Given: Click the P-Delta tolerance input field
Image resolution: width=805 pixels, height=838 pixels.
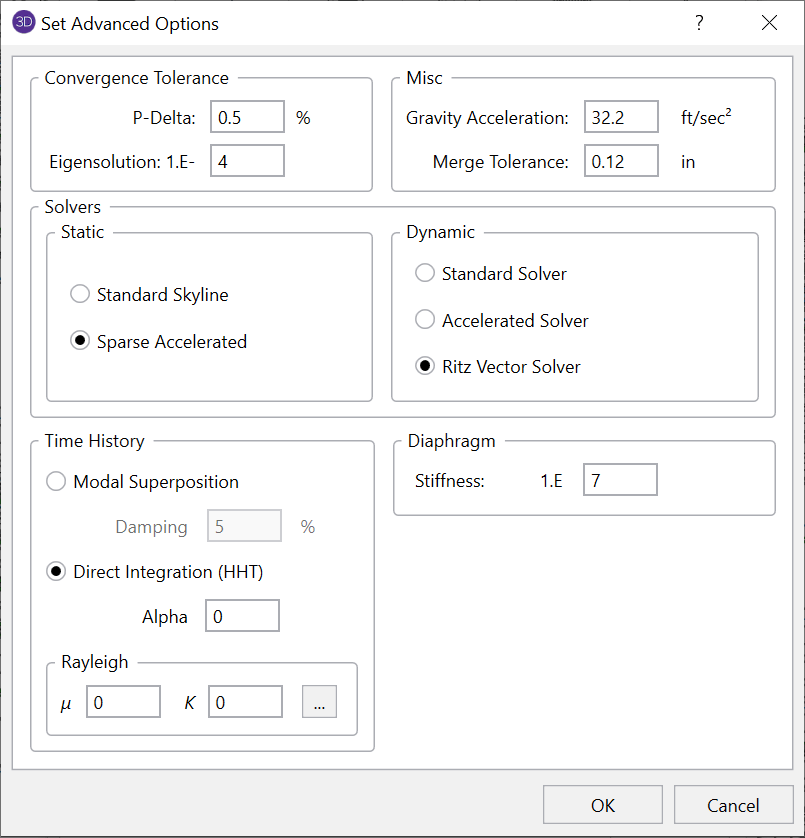Looking at the screenshot, I should coord(247,117).
